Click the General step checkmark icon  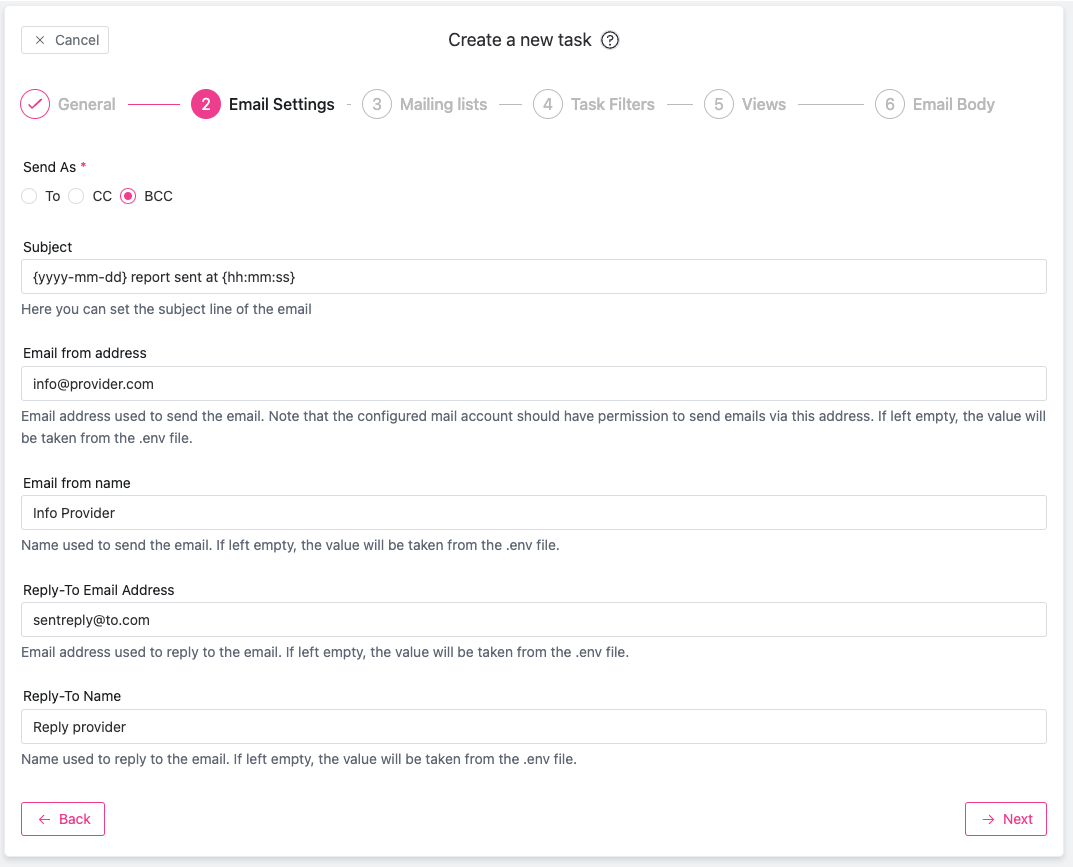point(35,104)
